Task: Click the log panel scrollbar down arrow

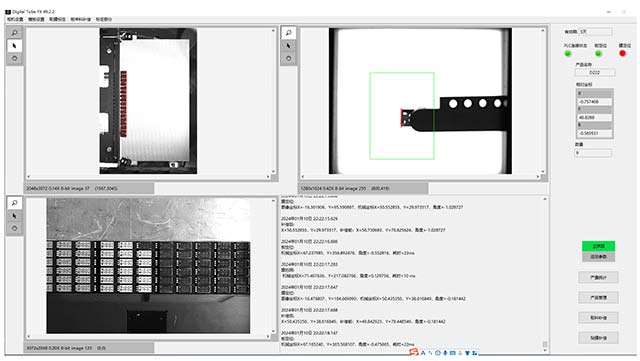Action: (544, 344)
